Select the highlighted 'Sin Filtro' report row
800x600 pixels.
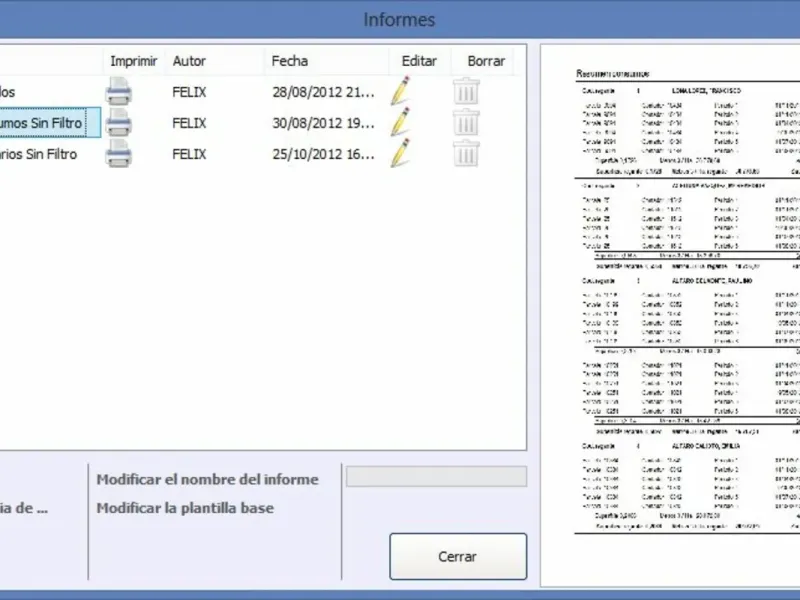tap(50, 122)
